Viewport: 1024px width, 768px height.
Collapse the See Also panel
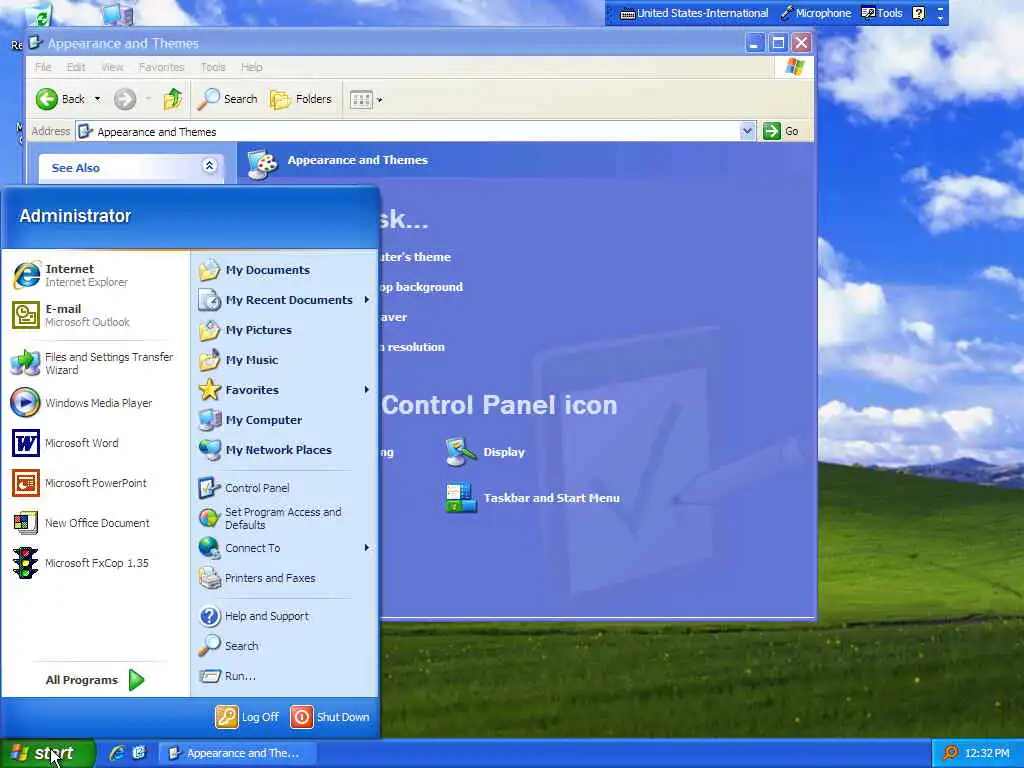209,166
